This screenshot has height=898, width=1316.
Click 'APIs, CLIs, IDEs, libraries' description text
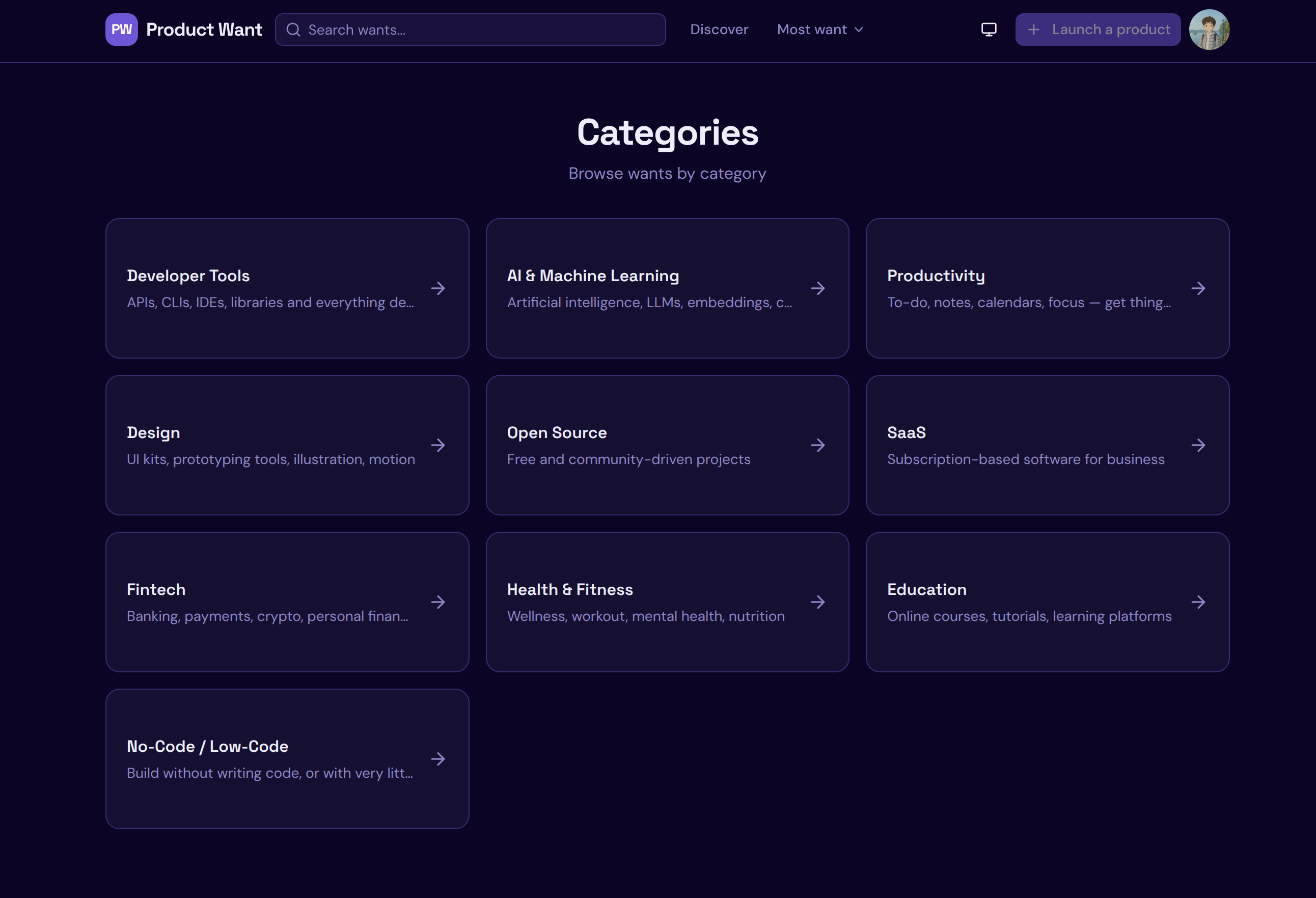tap(270, 303)
